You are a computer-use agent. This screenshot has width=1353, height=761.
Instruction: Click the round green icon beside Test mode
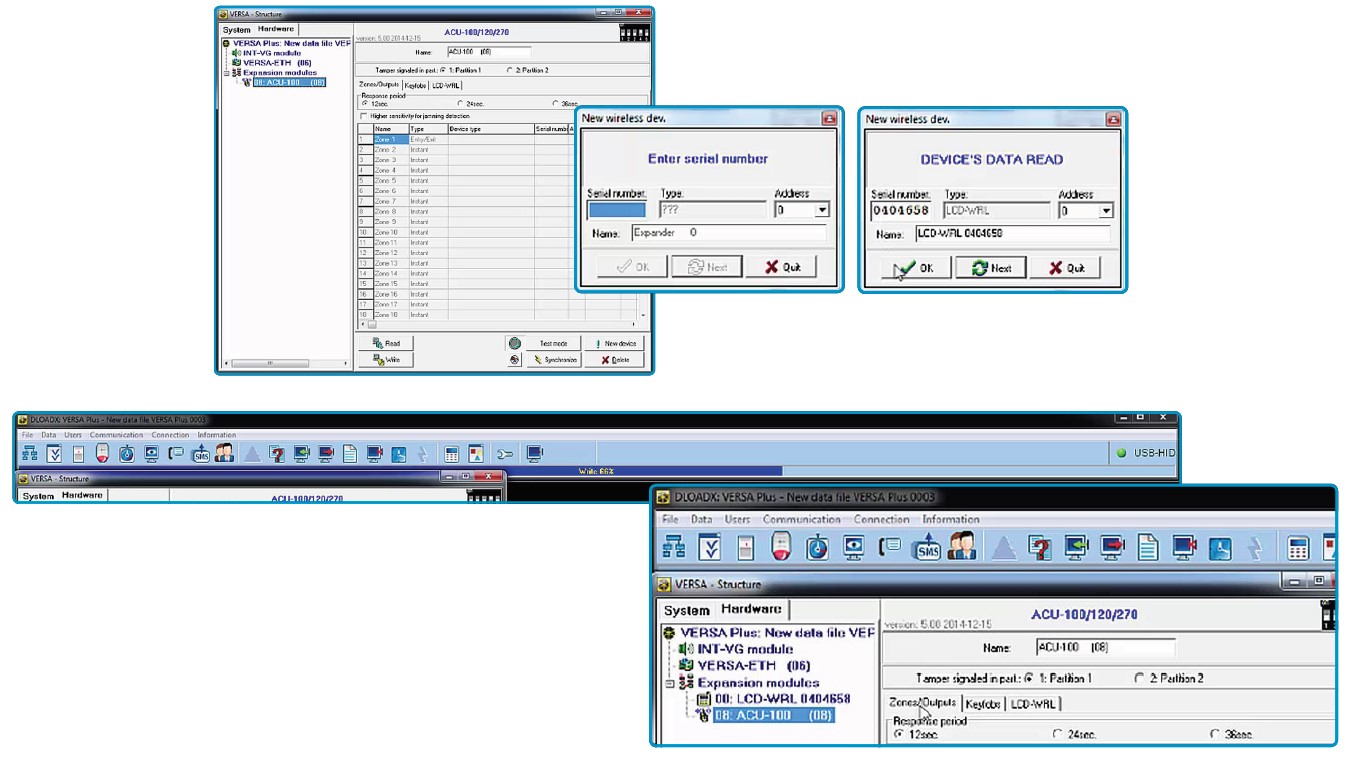point(514,343)
